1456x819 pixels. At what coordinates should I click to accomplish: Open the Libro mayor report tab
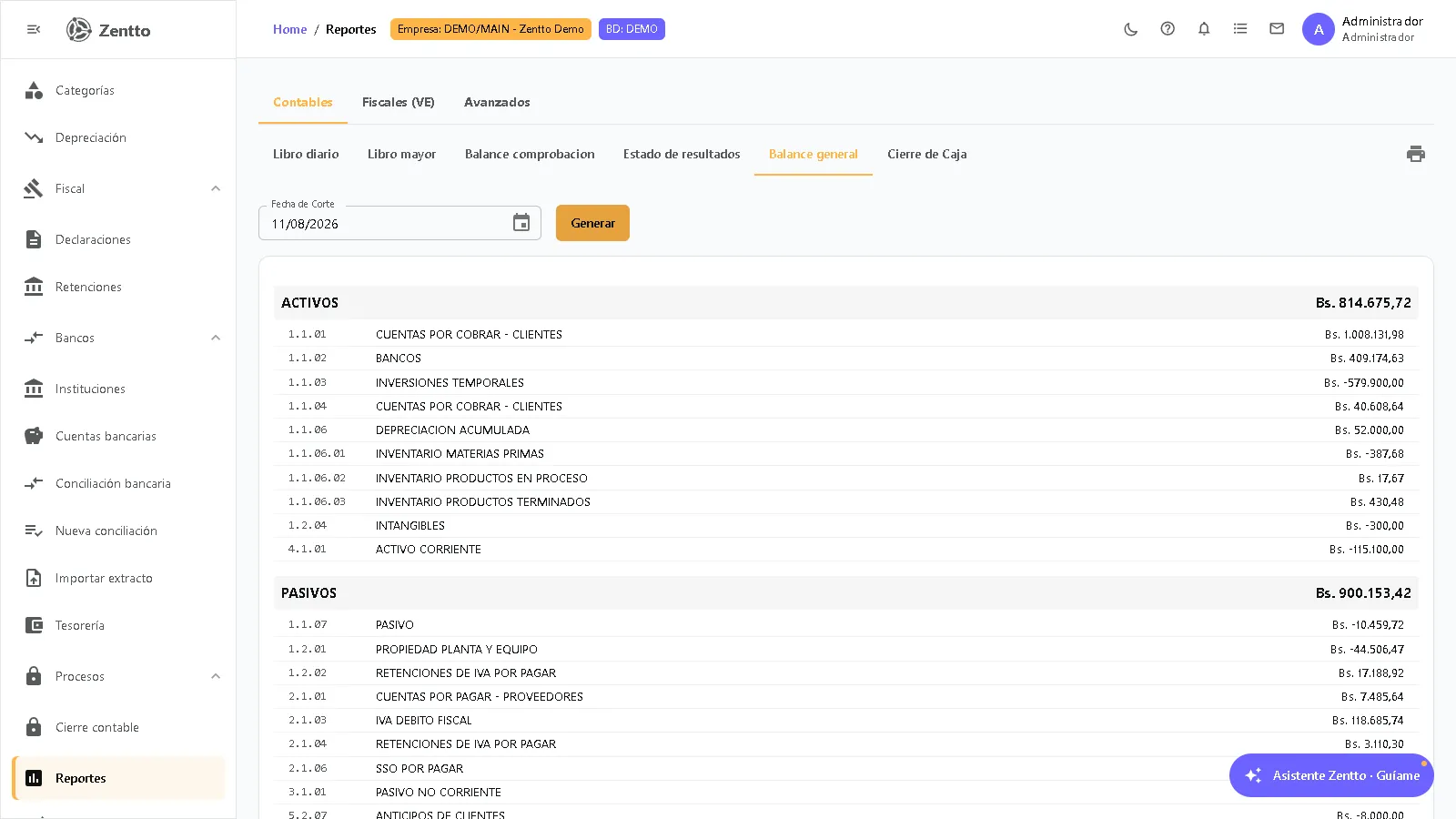tap(402, 154)
